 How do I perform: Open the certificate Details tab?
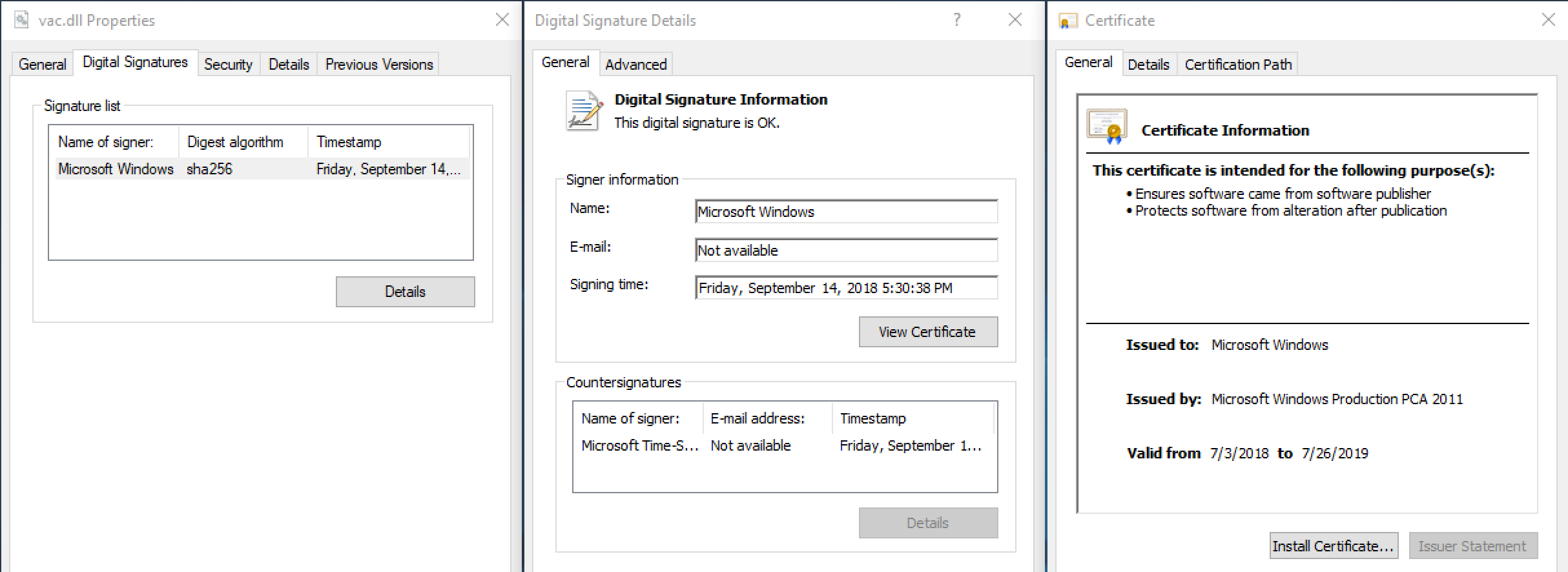click(1148, 65)
